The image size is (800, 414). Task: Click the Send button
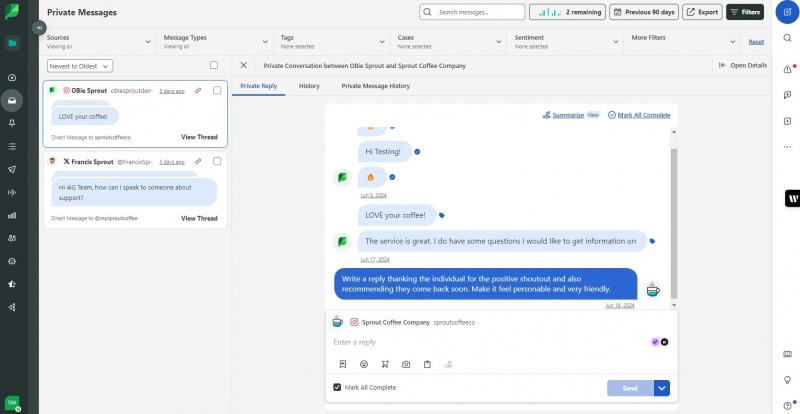630,388
